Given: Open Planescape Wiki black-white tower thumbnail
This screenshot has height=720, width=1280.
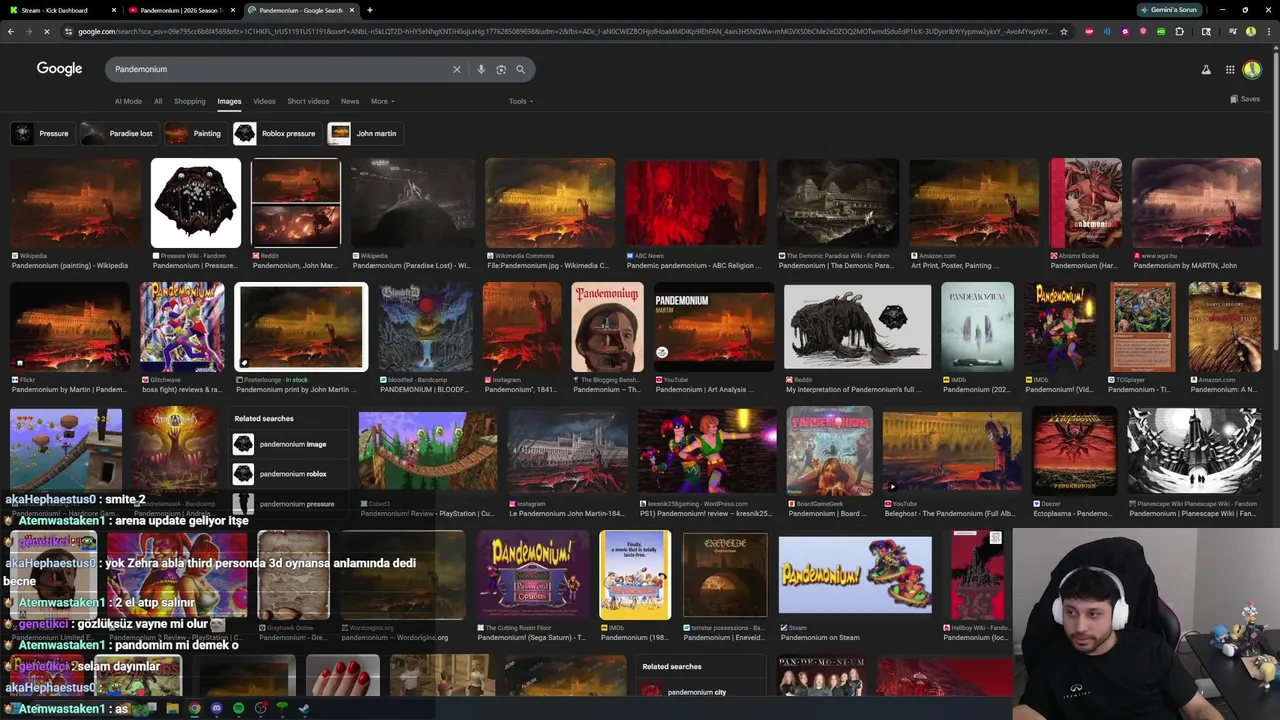Looking at the screenshot, I should click(1195, 452).
